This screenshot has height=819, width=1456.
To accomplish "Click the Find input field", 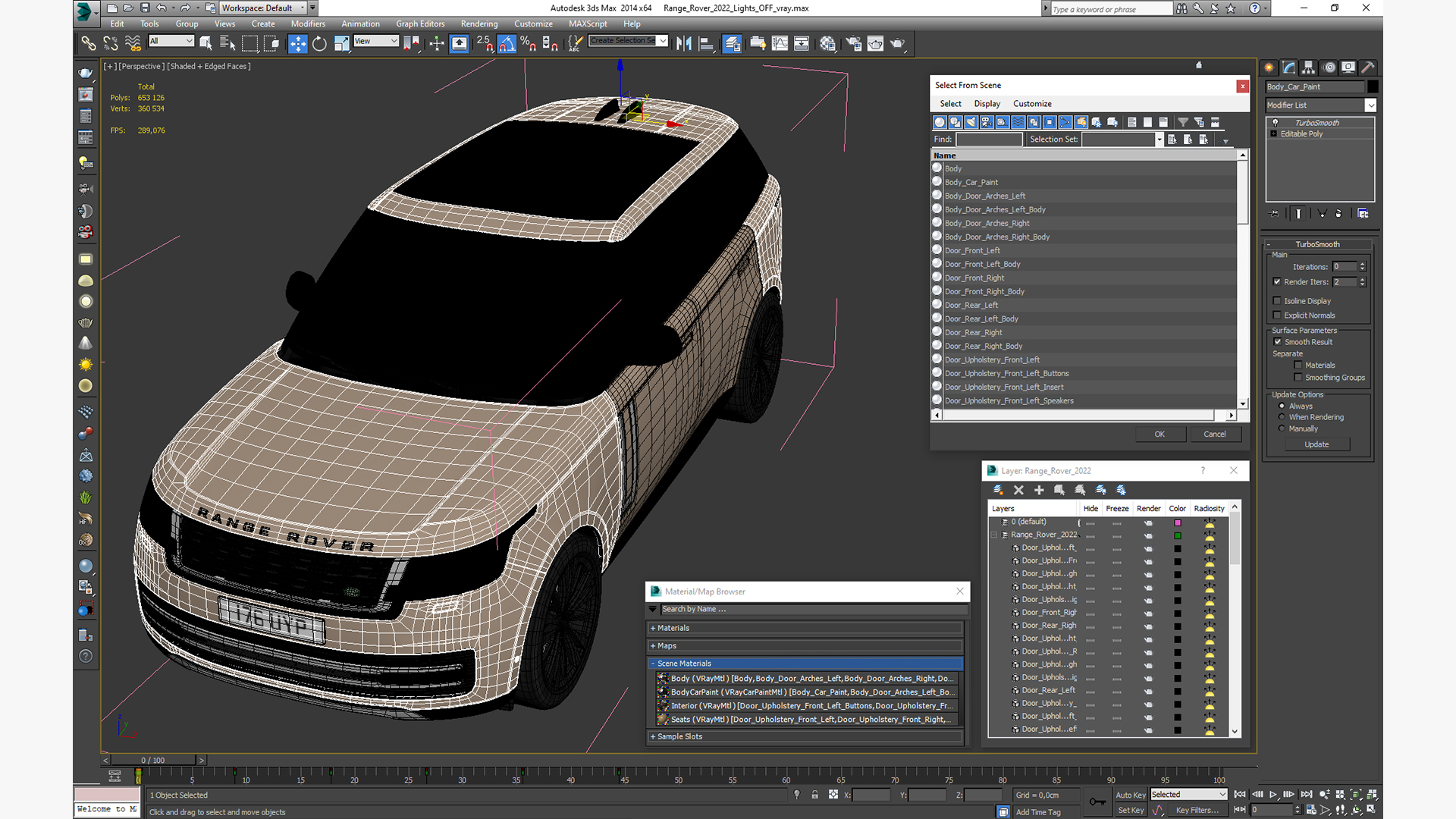I will coord(989,140).
